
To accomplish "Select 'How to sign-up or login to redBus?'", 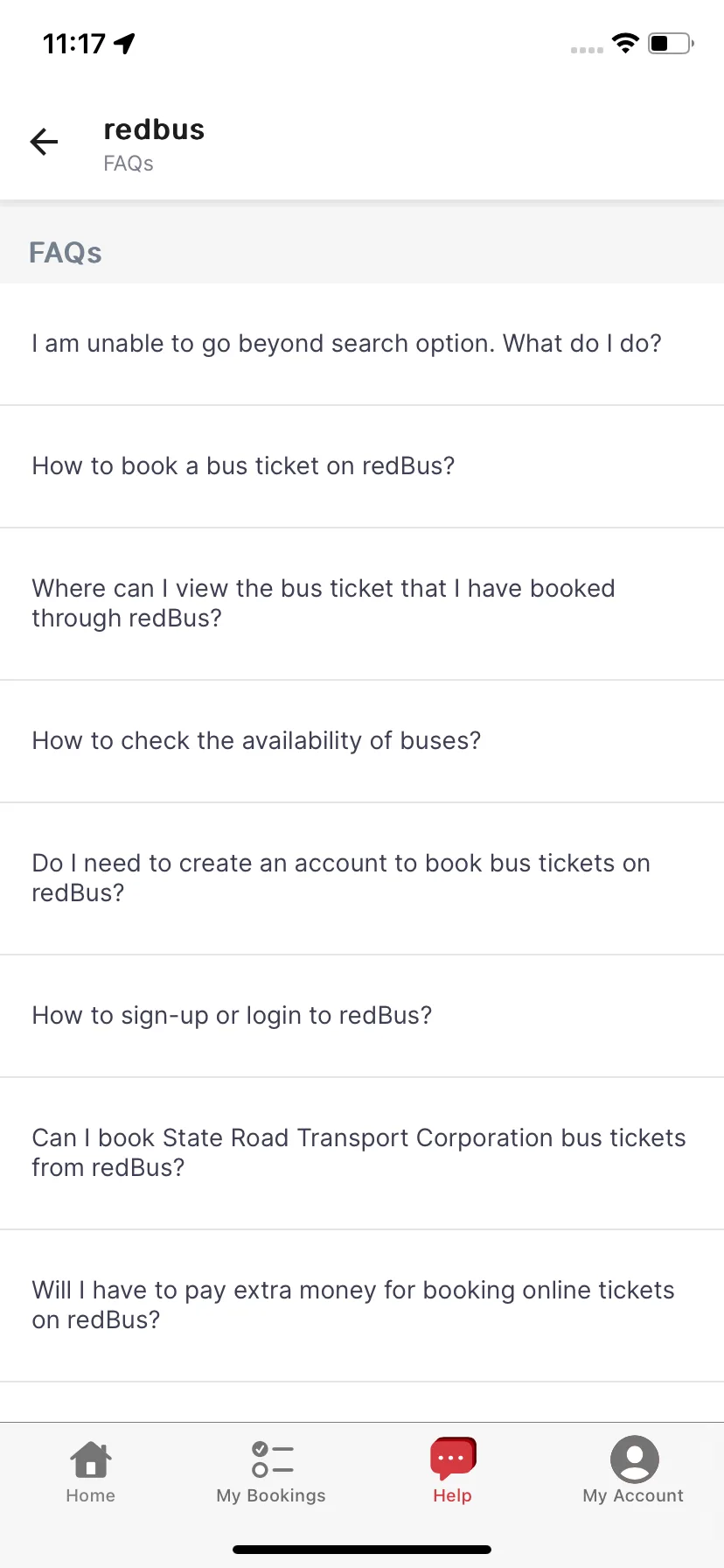I will 362,1016.
